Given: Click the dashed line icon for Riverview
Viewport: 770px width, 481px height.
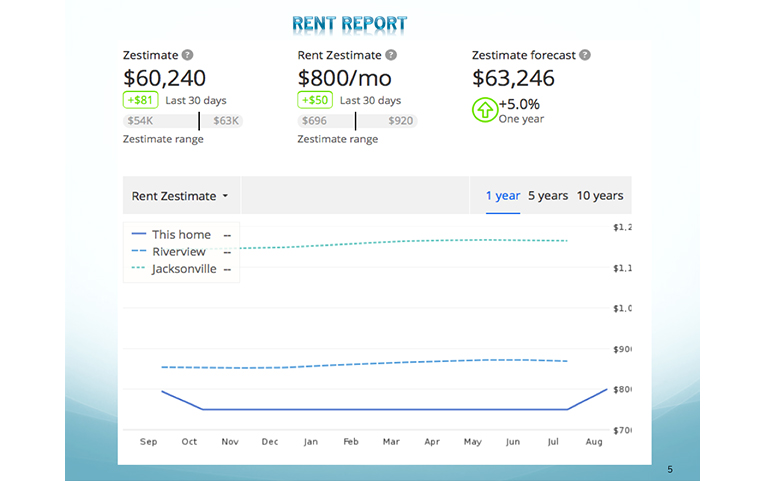Looking at the screenshot, I should coord(138,252).
